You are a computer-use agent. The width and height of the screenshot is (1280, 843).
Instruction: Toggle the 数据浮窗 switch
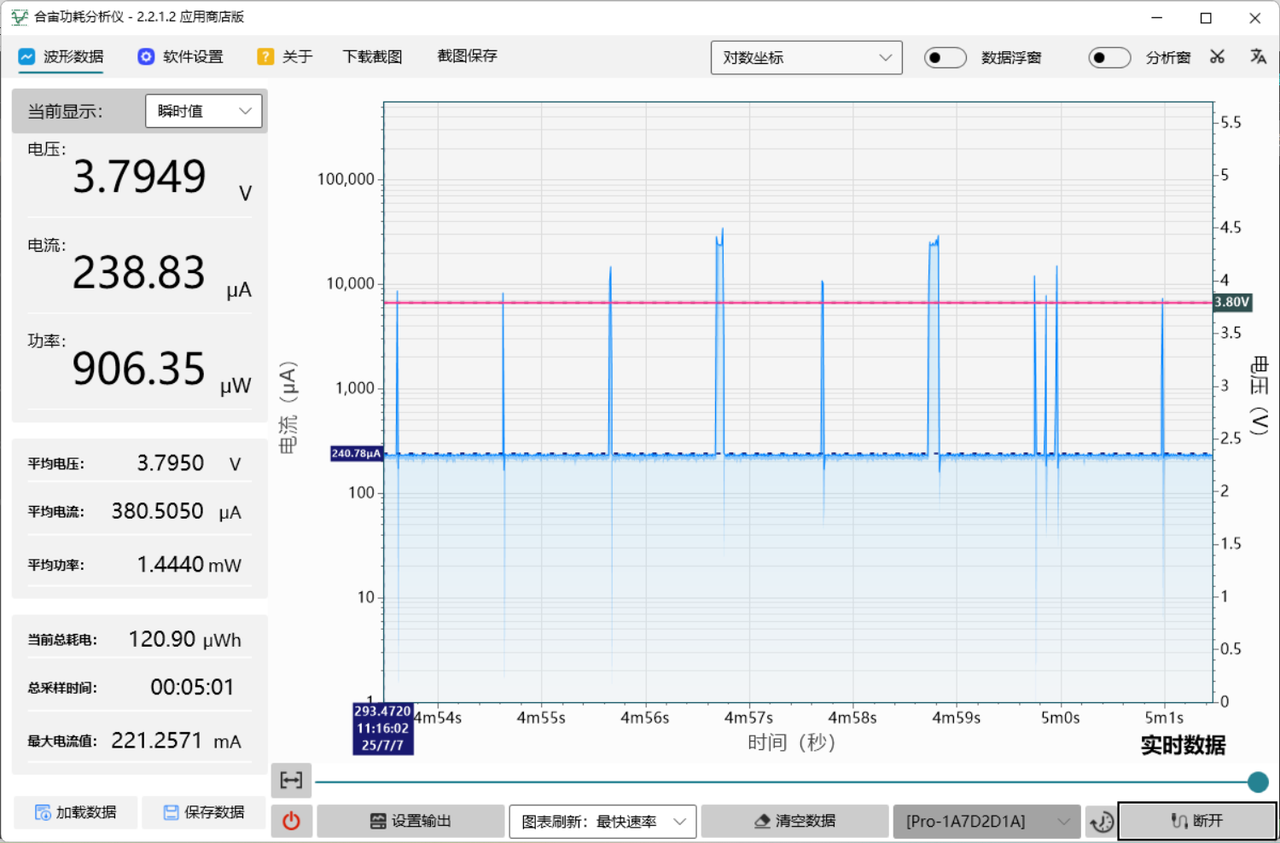(x=945, y=58)
